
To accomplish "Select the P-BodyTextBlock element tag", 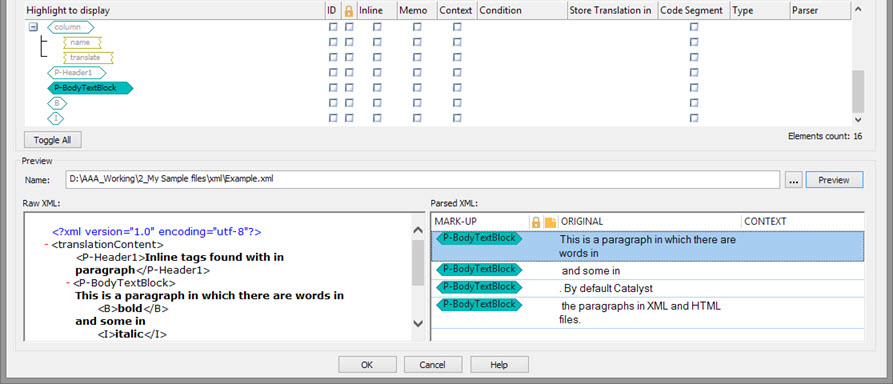I will point(90,88).
